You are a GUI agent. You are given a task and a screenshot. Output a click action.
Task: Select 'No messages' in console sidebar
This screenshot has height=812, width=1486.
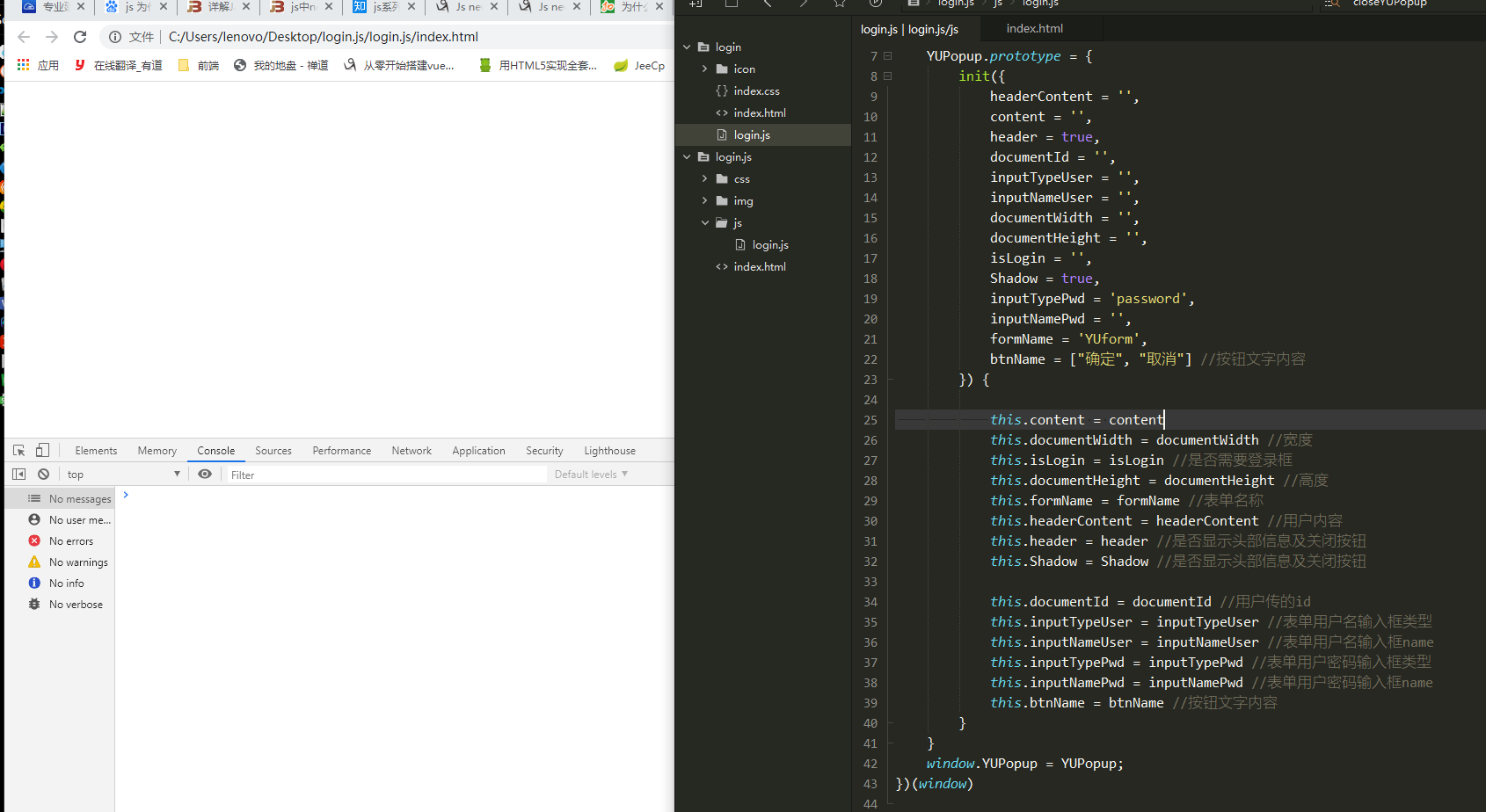[60, 498]
